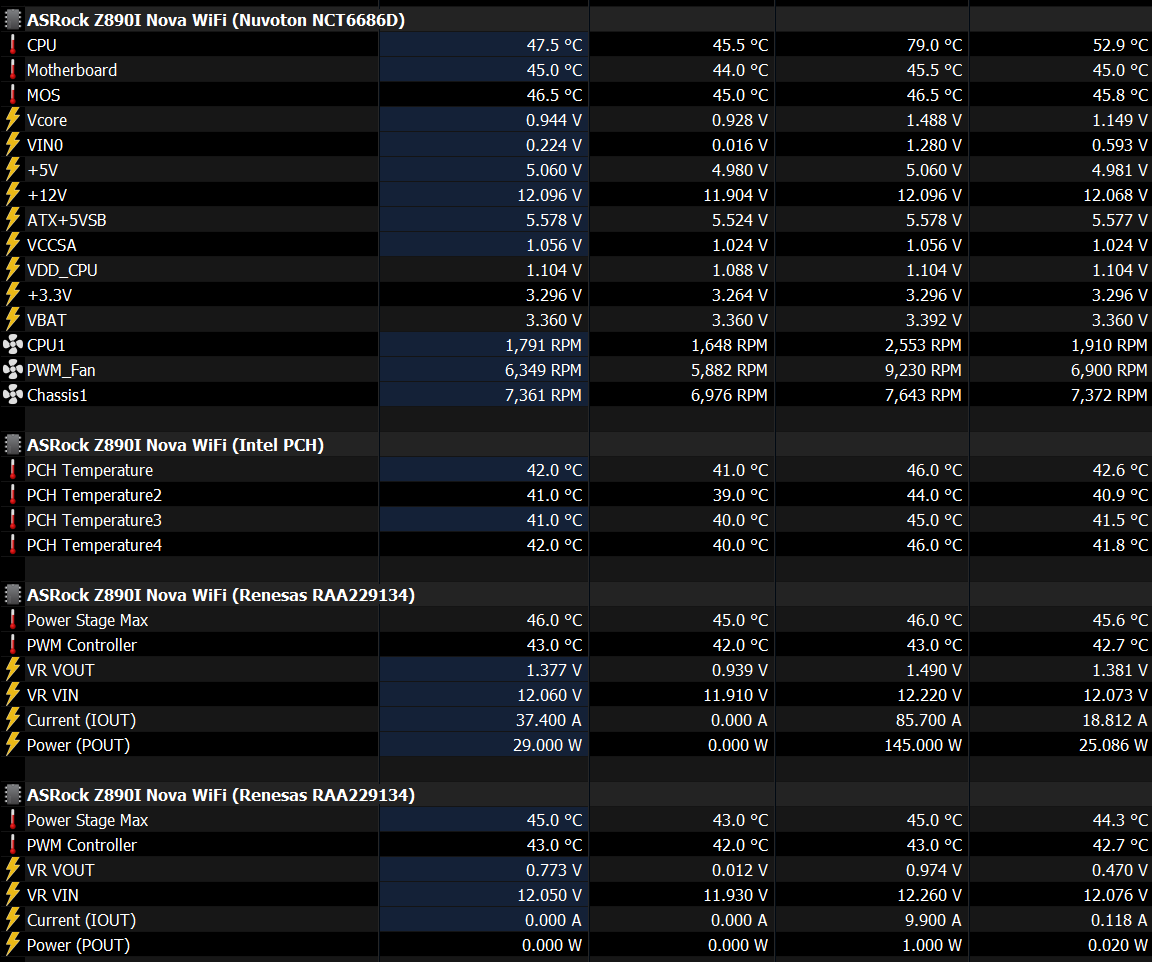Screen dimensions: 1152x962
Task: Select the ATX+5VSB voltage row label
Action: pos(67,220)
